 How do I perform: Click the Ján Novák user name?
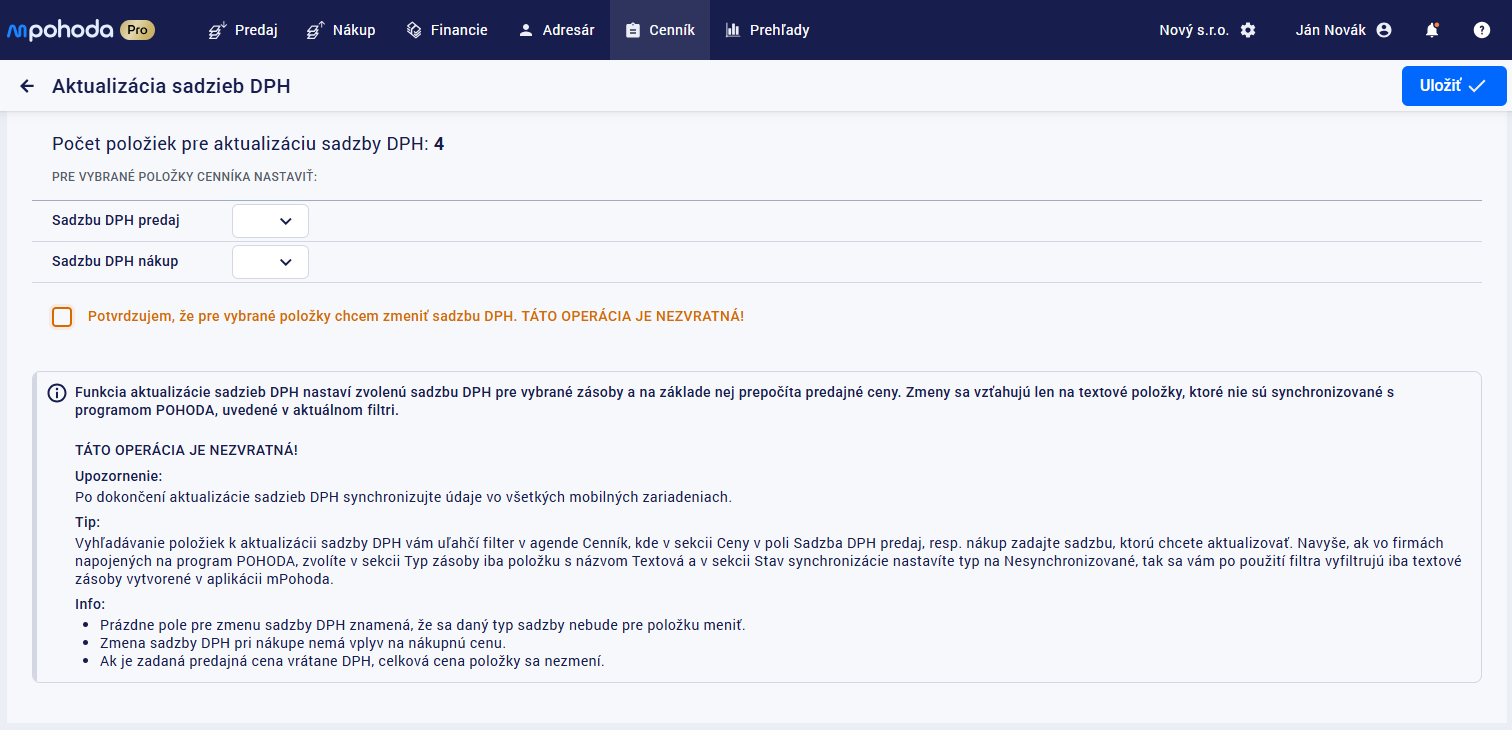pos(1331,30)
